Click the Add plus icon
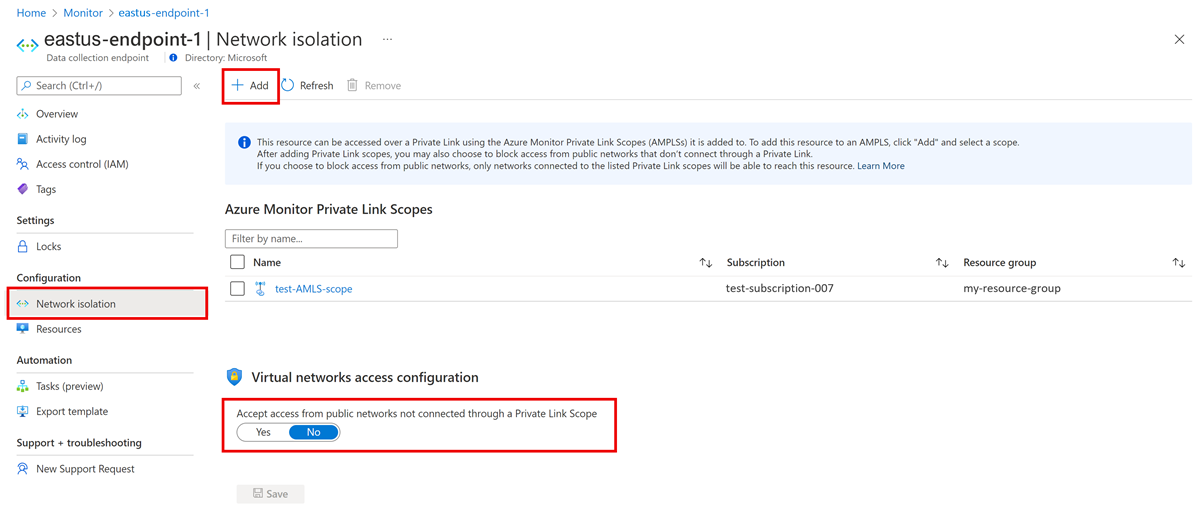This screenshot has height=523, width=1199. point(237,85)
